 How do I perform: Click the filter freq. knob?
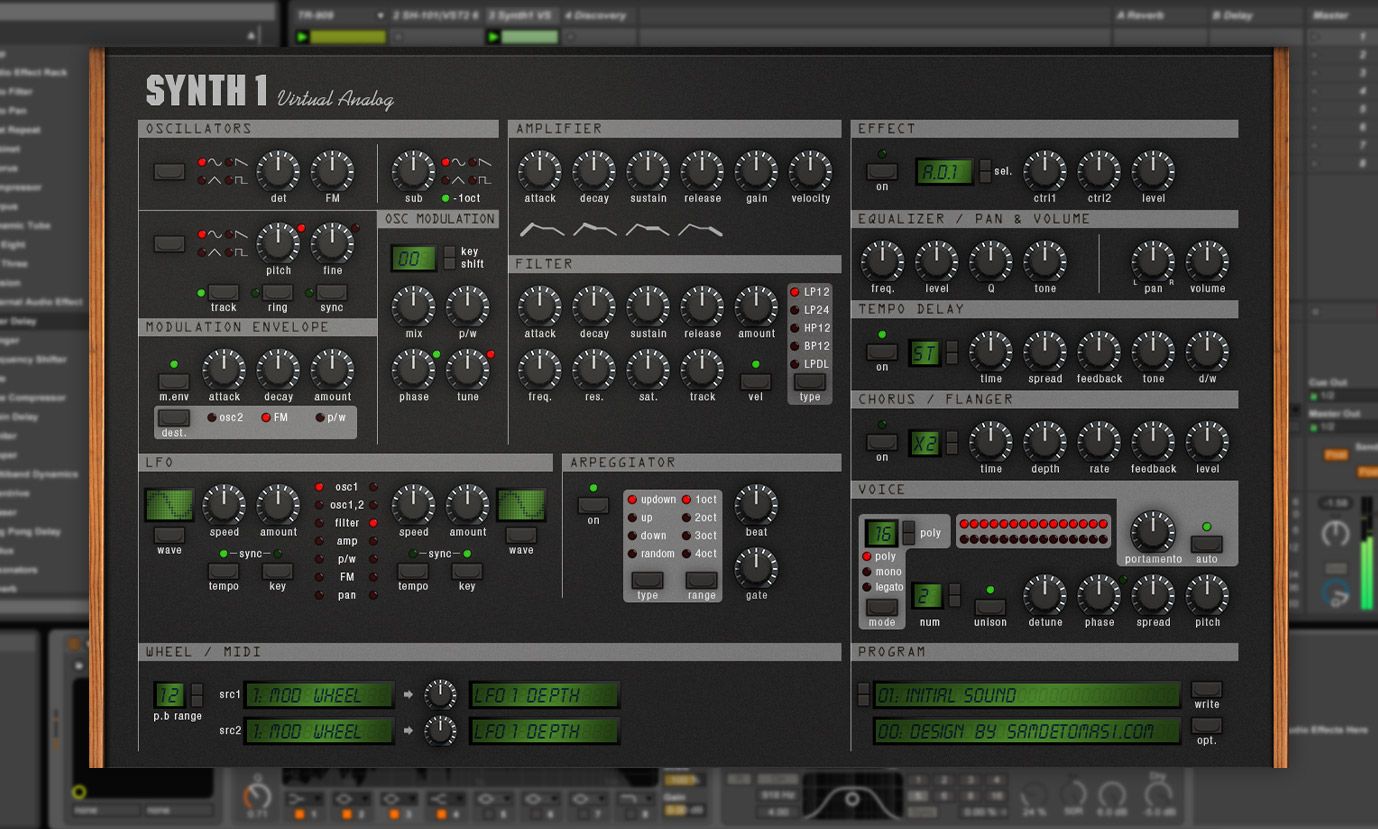pyautogui.click(x=540, y=370)
